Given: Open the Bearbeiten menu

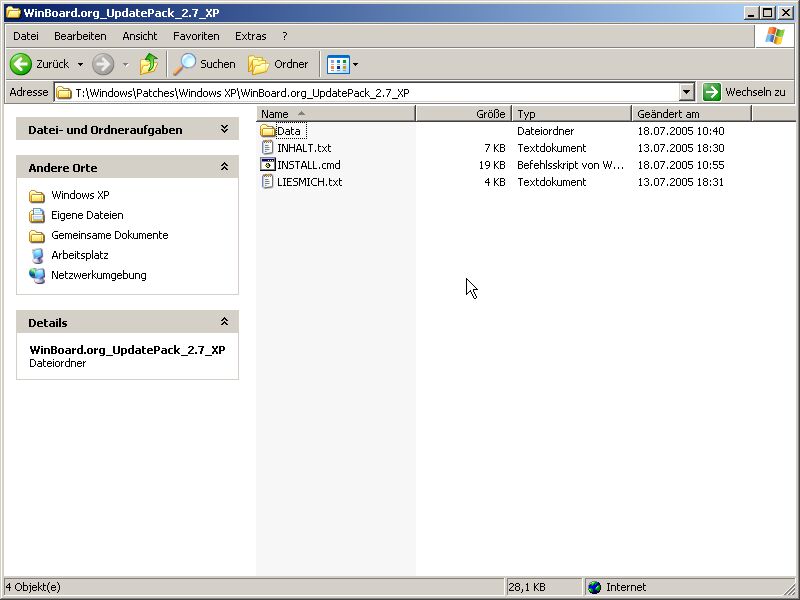Looking at the screenshot, I should click(x=80, y=36).
